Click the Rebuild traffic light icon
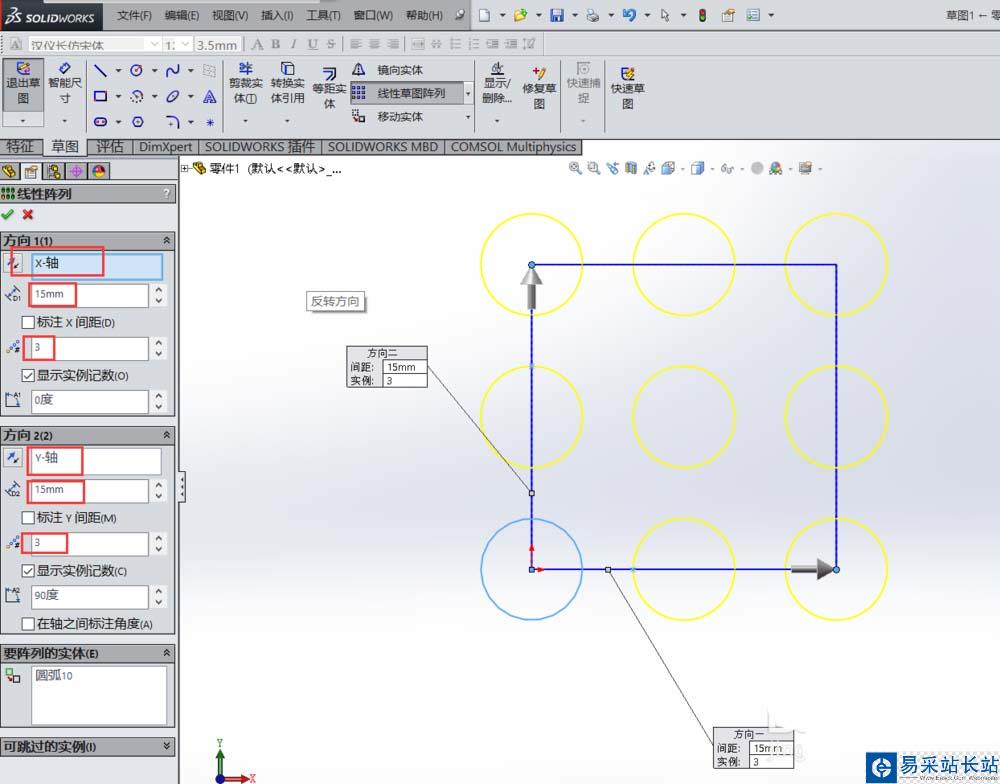The height and width of the screenshot is (784, 1000). tap(702, 15)
